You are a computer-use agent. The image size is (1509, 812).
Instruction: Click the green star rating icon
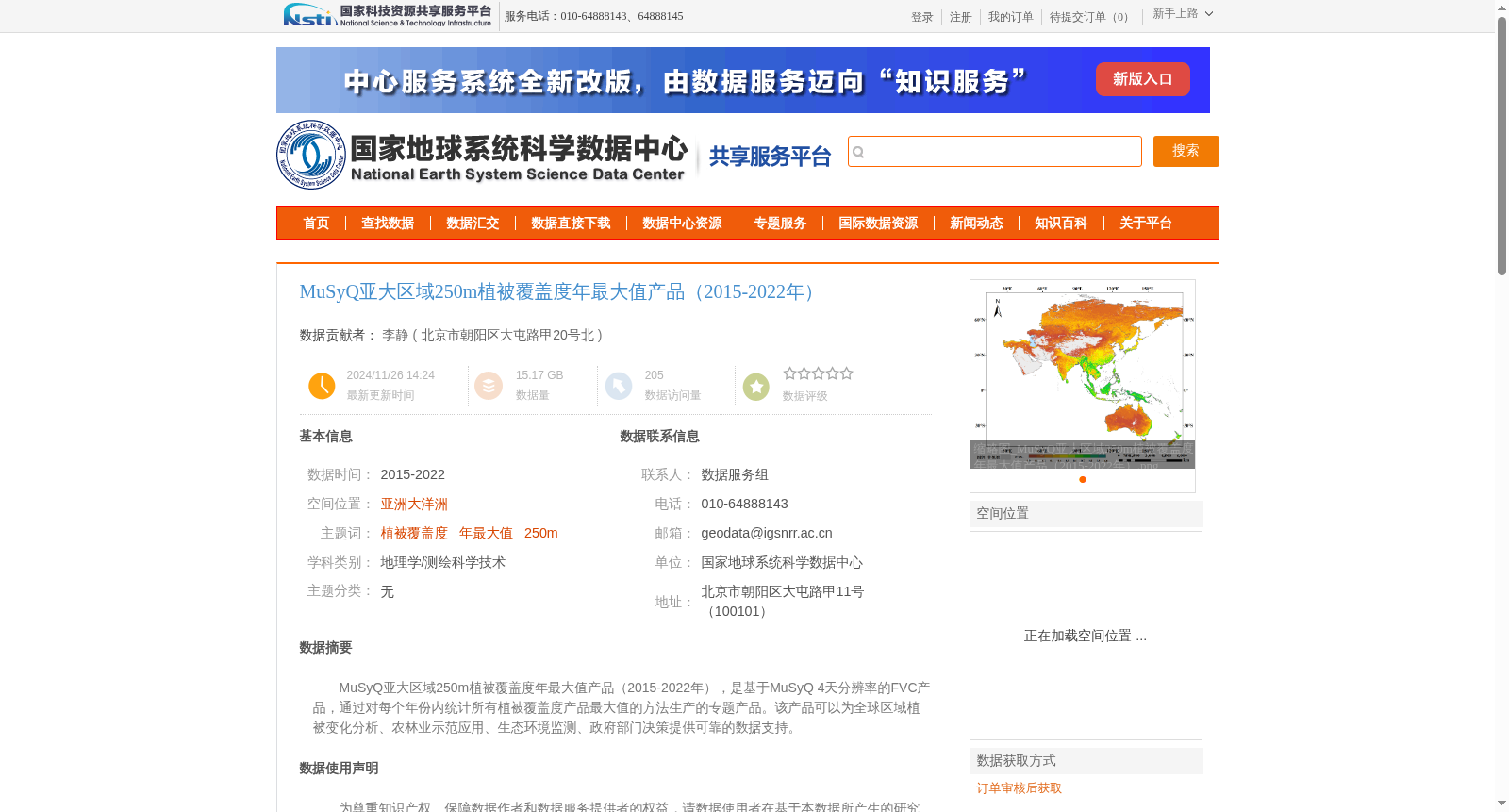(x=756, y=387)
